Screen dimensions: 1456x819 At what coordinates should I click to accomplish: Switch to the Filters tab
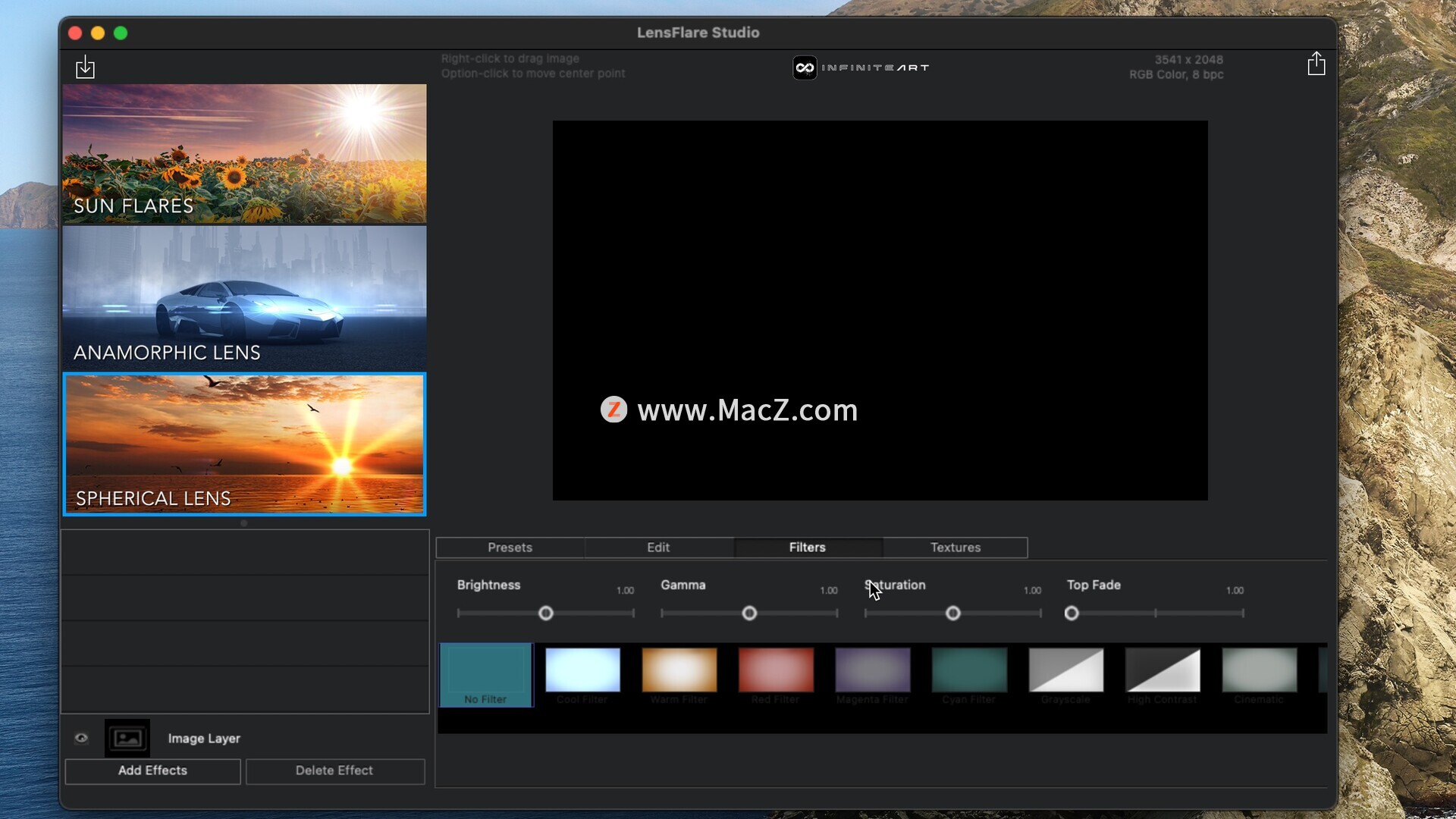[807, 548]
